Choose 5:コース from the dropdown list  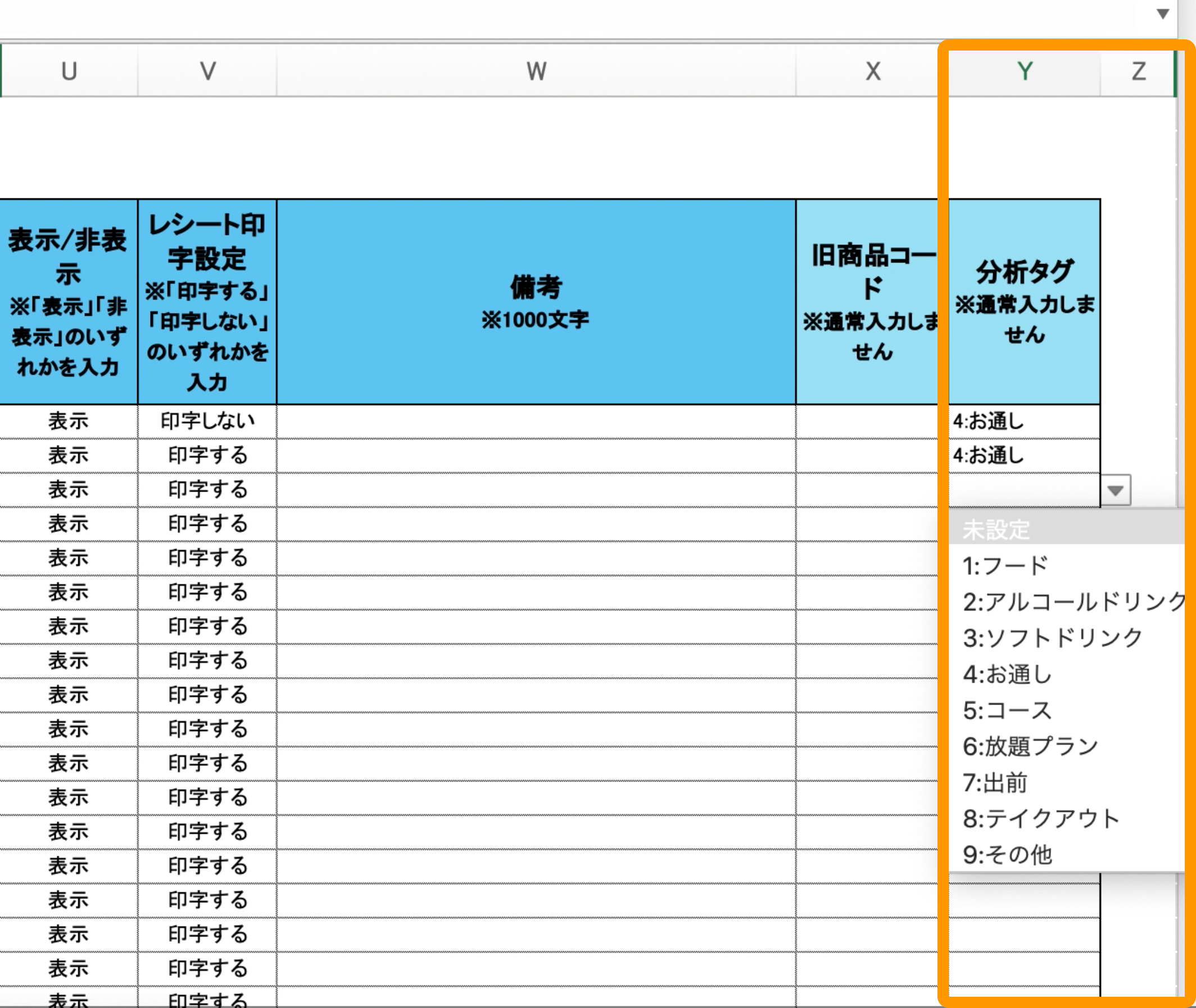click(x=1067, y=710)
